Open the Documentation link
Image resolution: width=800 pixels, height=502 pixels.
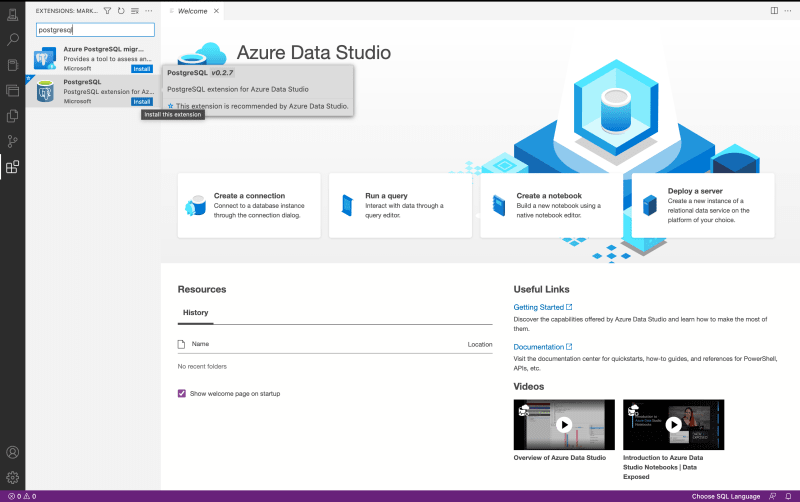[543, 347]
